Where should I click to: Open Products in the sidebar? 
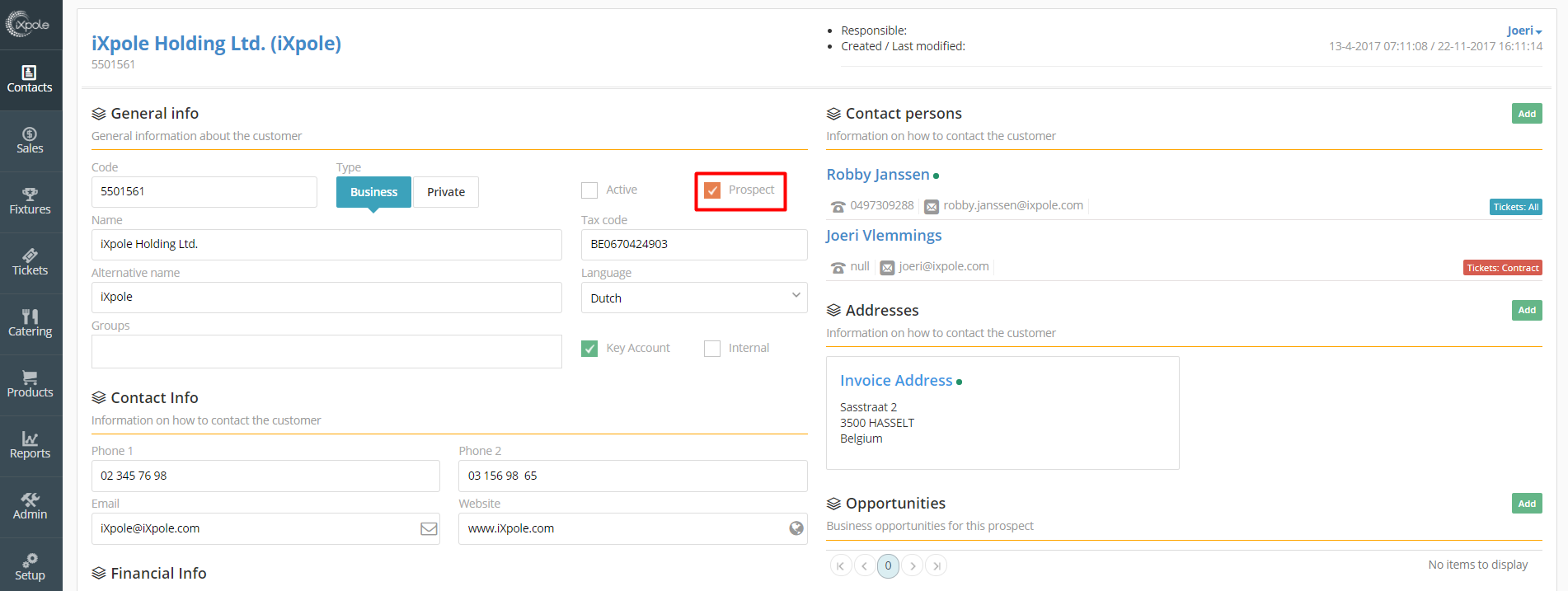pyautogui.click(x=31, y=385)
